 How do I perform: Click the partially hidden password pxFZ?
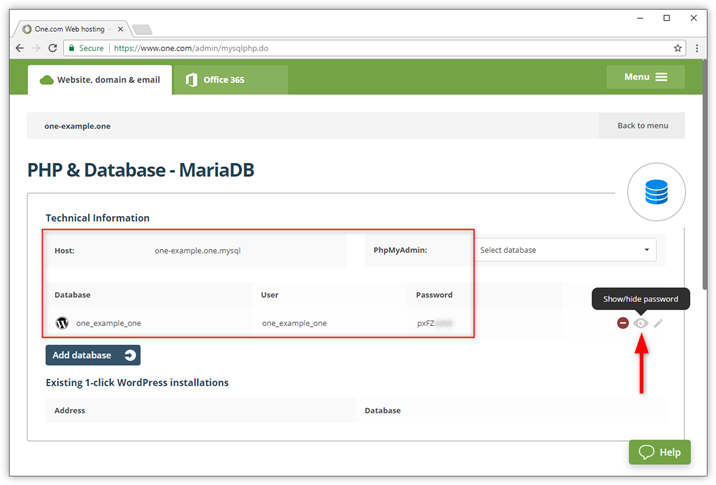434,323
